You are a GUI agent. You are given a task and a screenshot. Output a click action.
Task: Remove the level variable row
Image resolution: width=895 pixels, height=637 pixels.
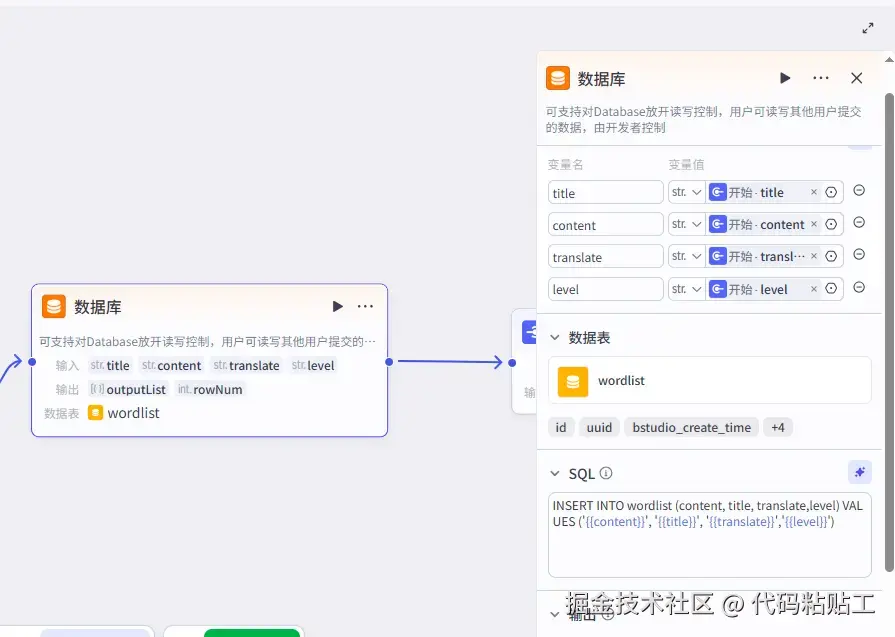pyautogui.click(x=859, y=287)
